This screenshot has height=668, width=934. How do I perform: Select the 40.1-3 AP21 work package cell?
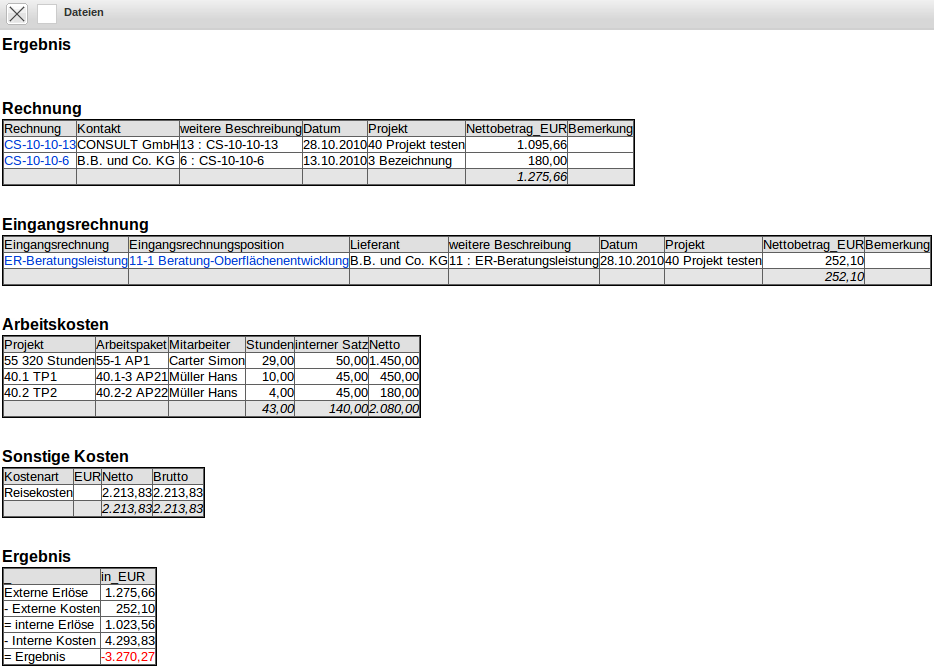[131, 377]
